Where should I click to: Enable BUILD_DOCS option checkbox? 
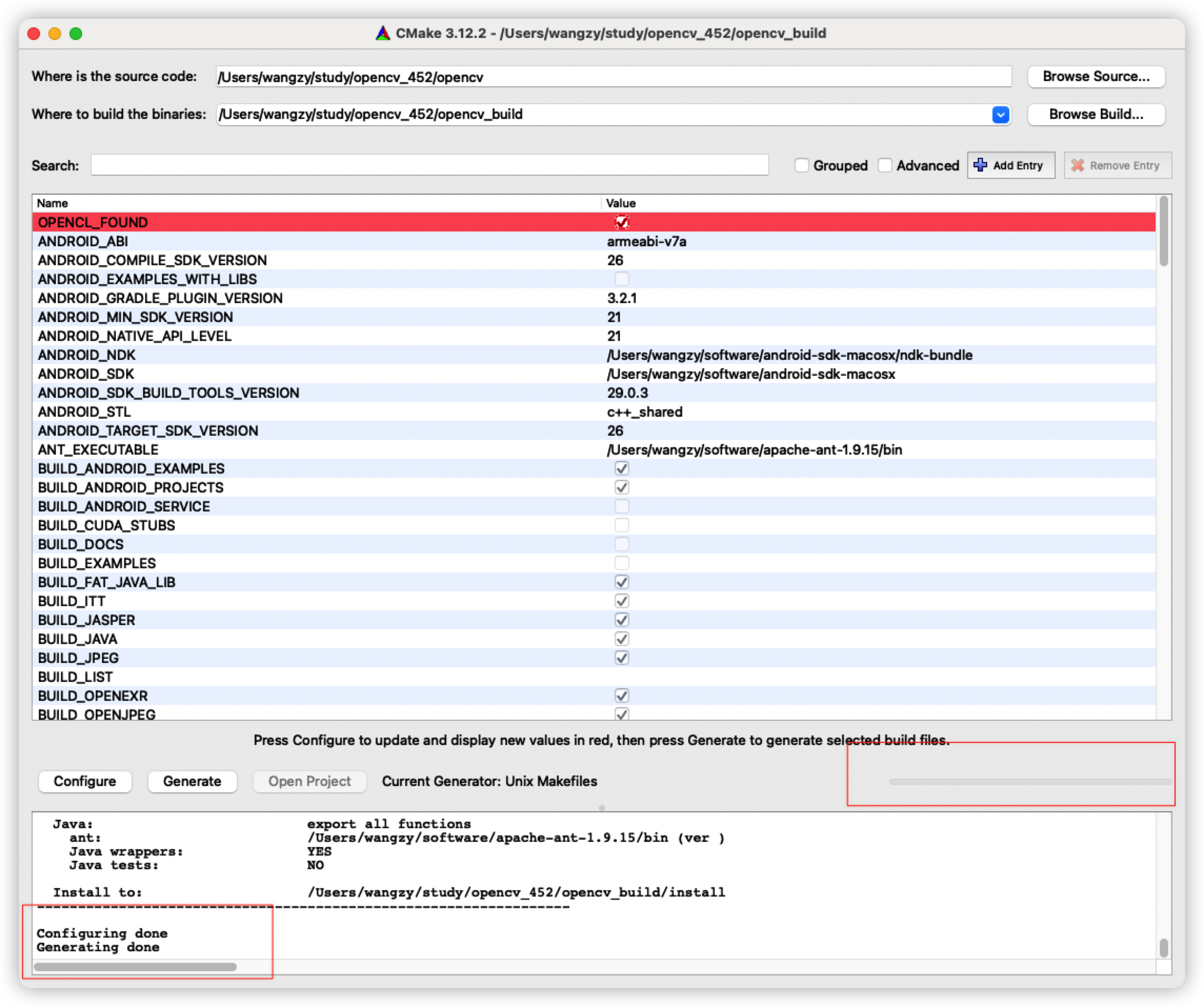click(621, 544)
